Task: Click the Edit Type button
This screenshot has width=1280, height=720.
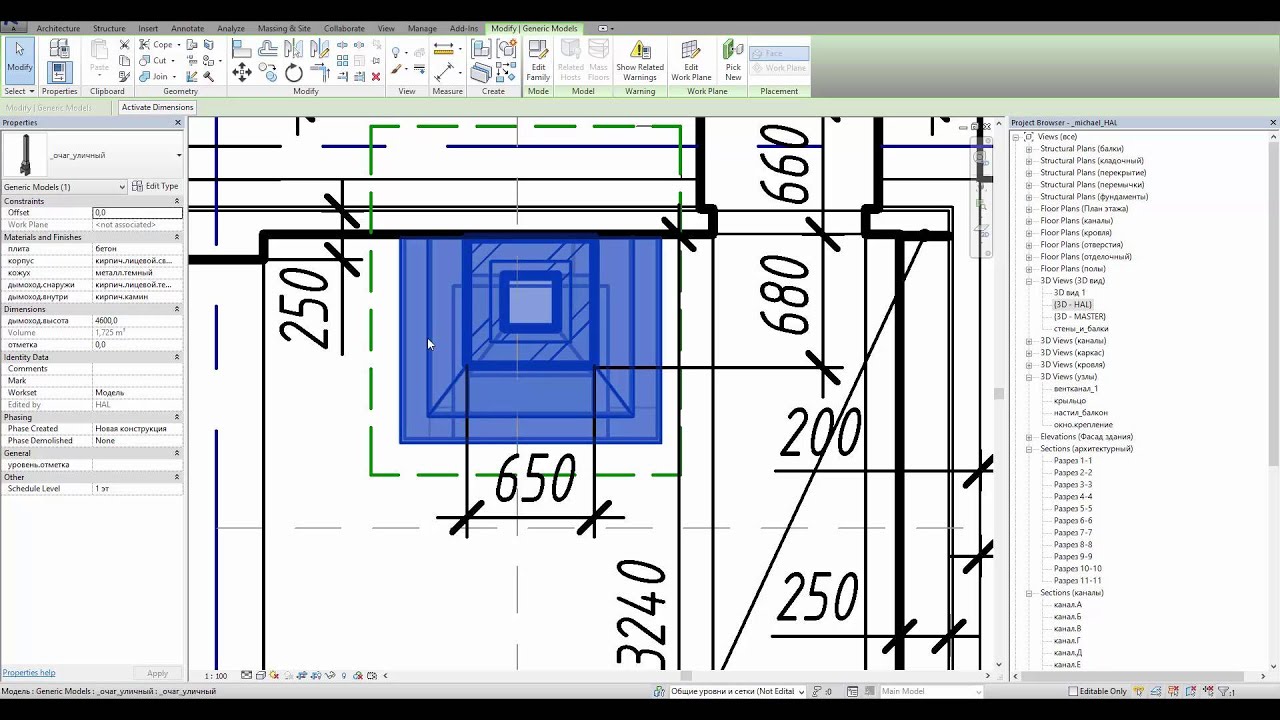Action: click(156, 186)
